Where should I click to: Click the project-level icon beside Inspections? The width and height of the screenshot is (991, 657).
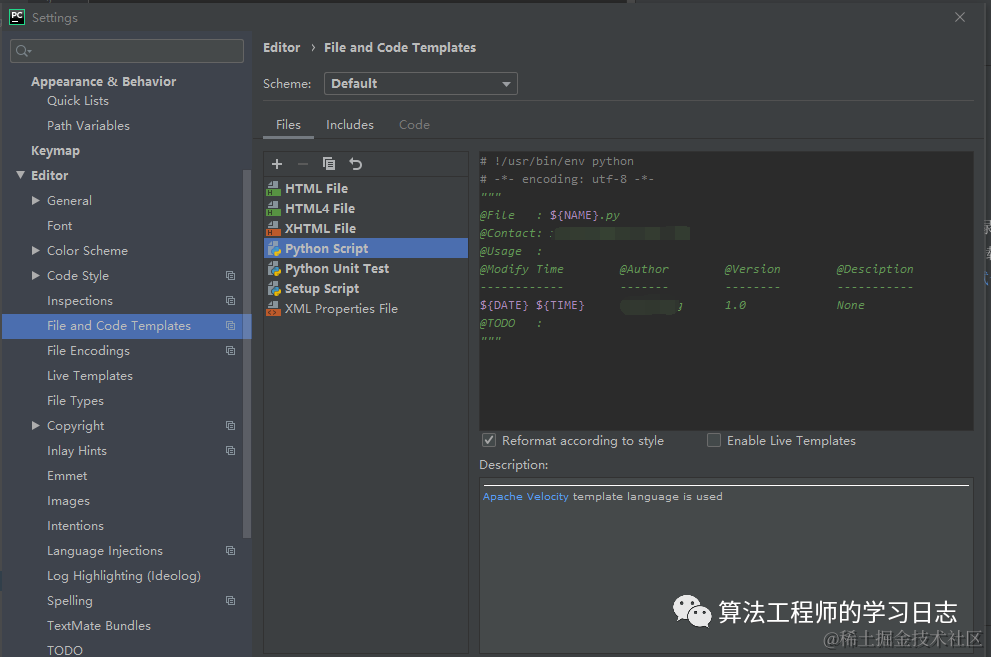point(231,301)
